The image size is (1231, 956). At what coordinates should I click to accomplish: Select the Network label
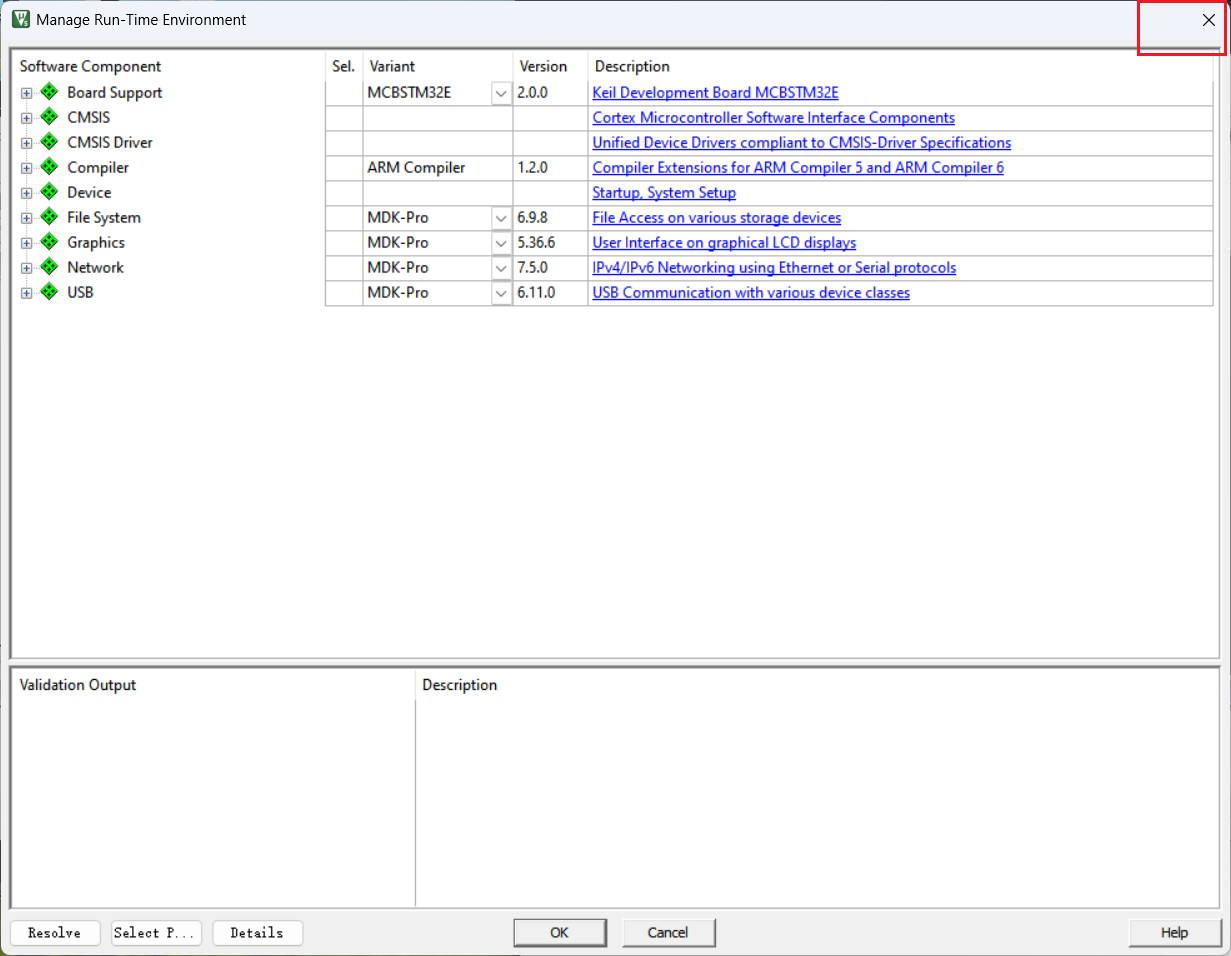coord(95,268)
